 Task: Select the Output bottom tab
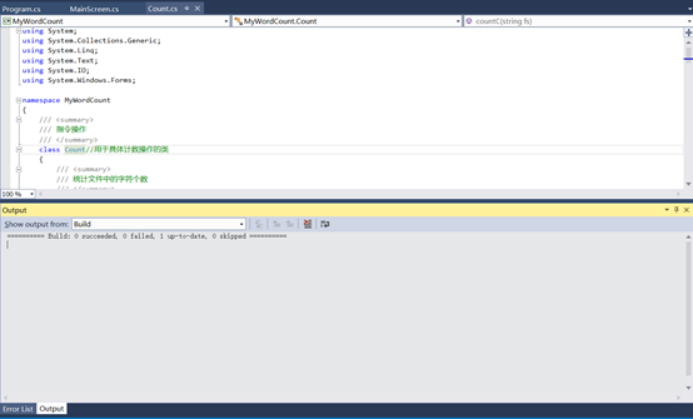[52, 409]
